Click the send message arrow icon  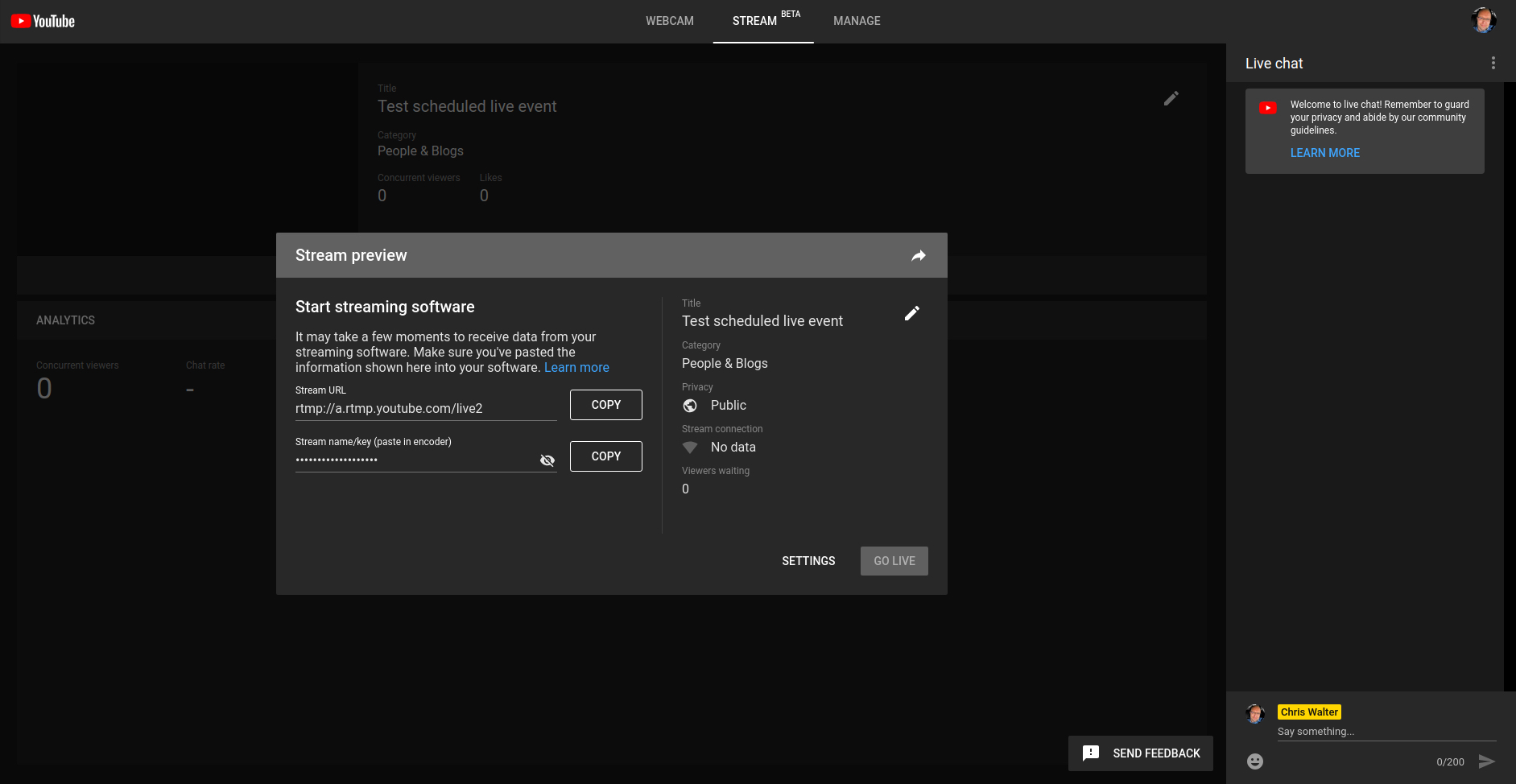1486,761
